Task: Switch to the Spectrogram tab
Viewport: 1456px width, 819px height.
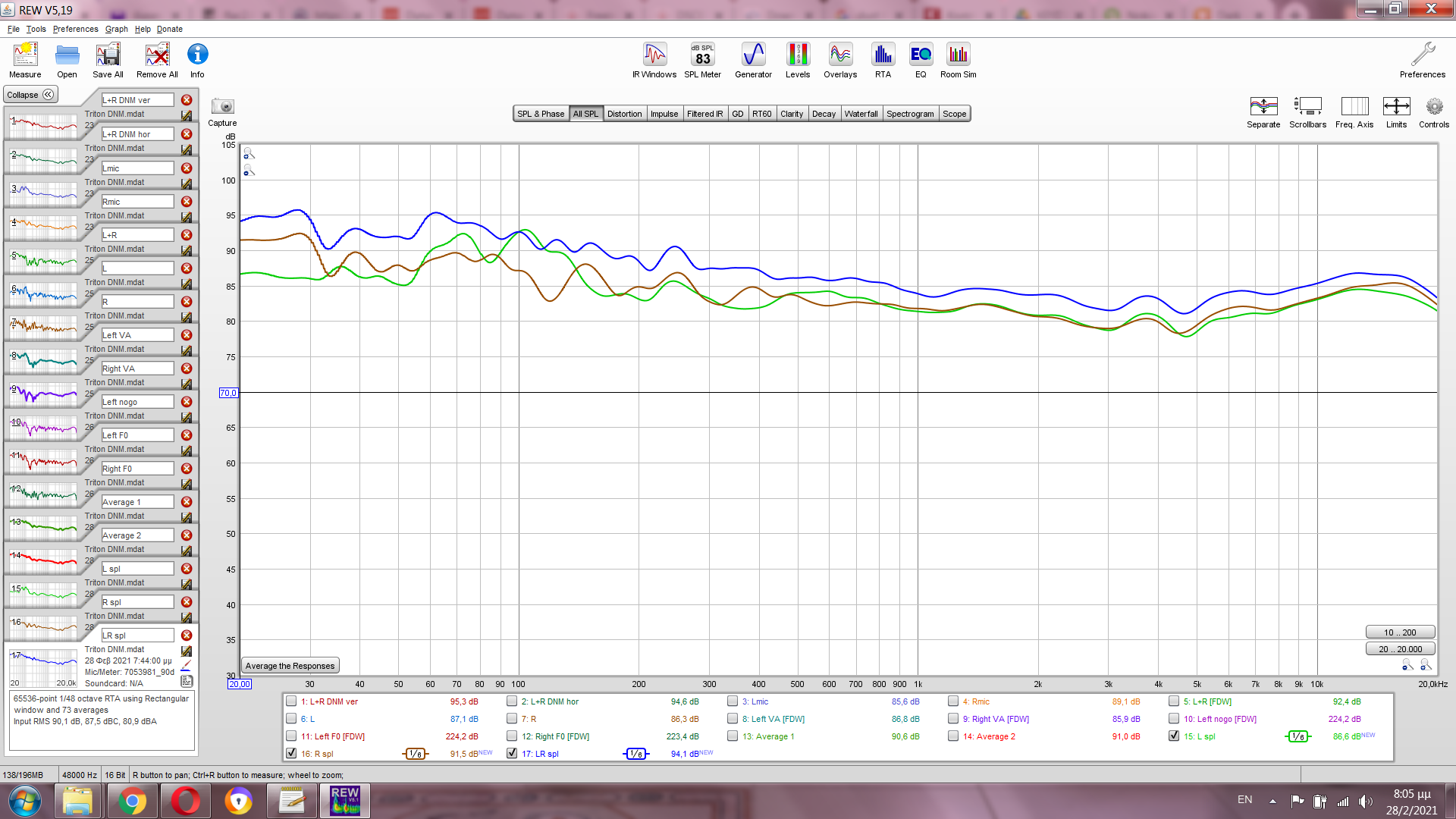Action: [x=910, y=114]
